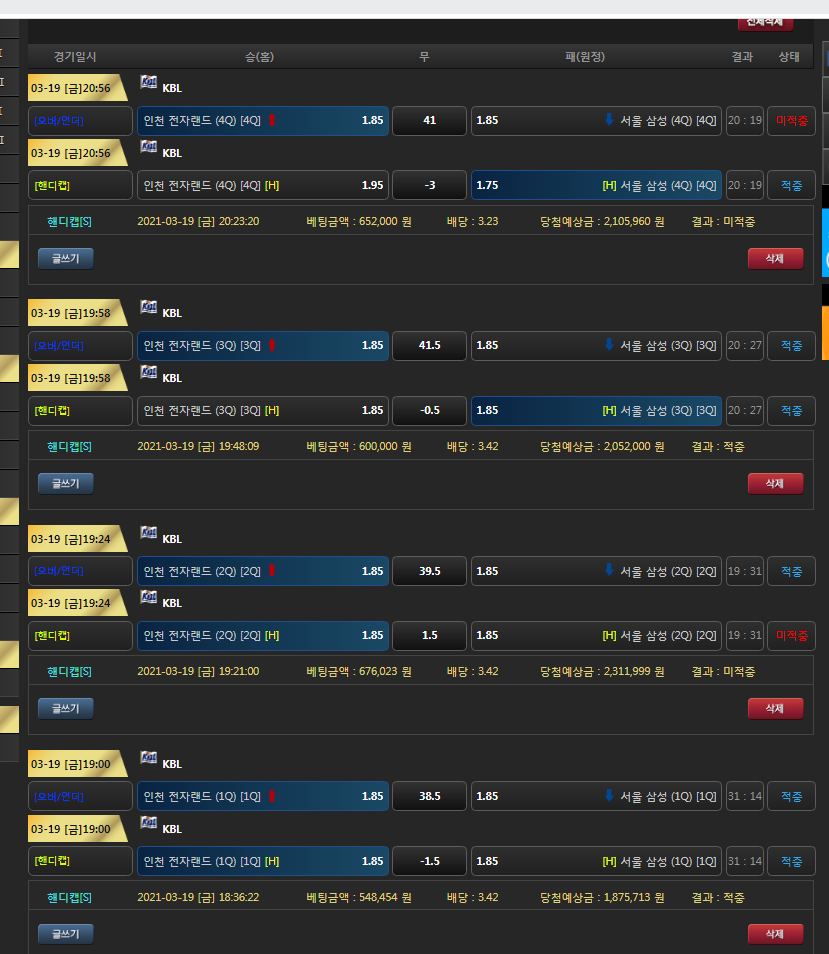829x954 pixels.
Task: Click the red up arrow in the 4Q over/under row
Action: coord(271,120)
